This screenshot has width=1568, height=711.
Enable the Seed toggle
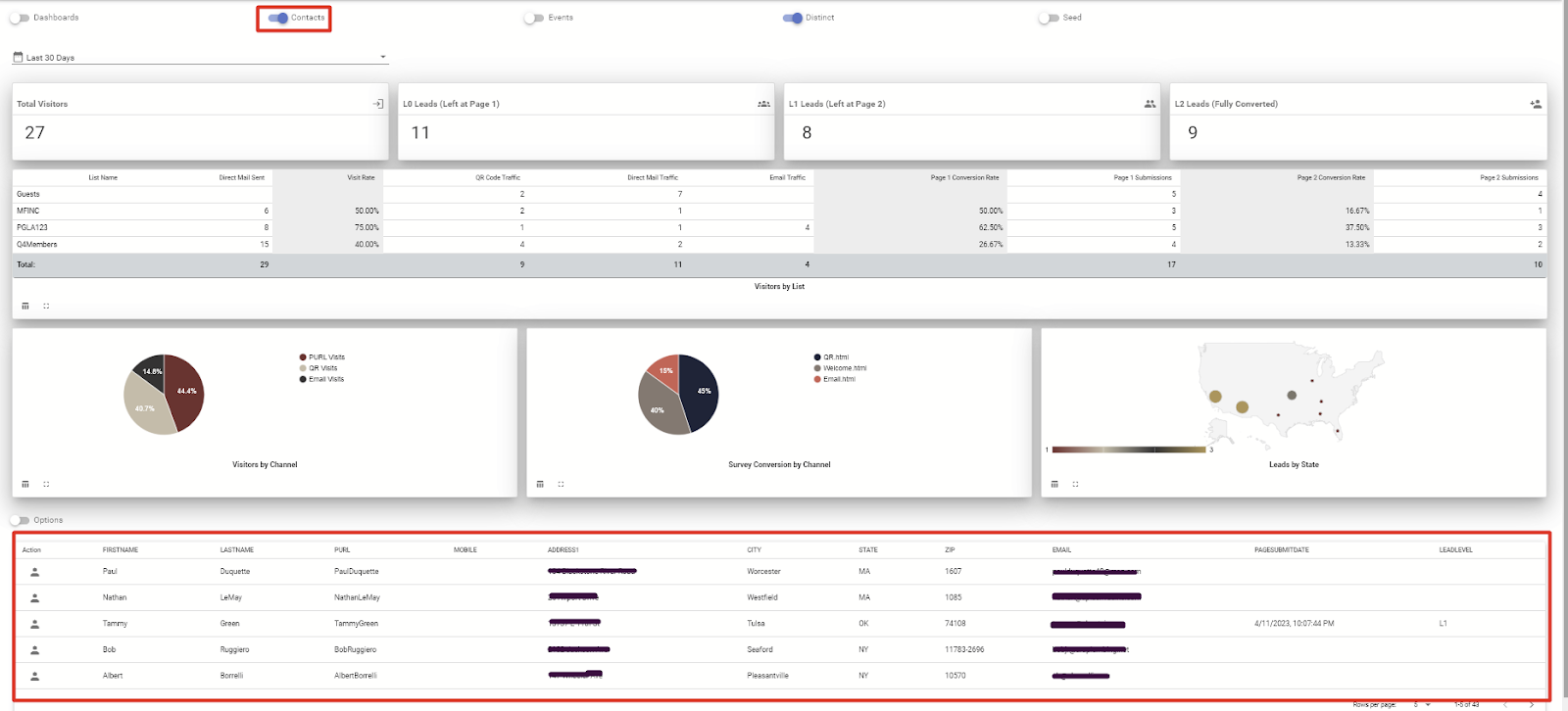(x=1049, y=18)
